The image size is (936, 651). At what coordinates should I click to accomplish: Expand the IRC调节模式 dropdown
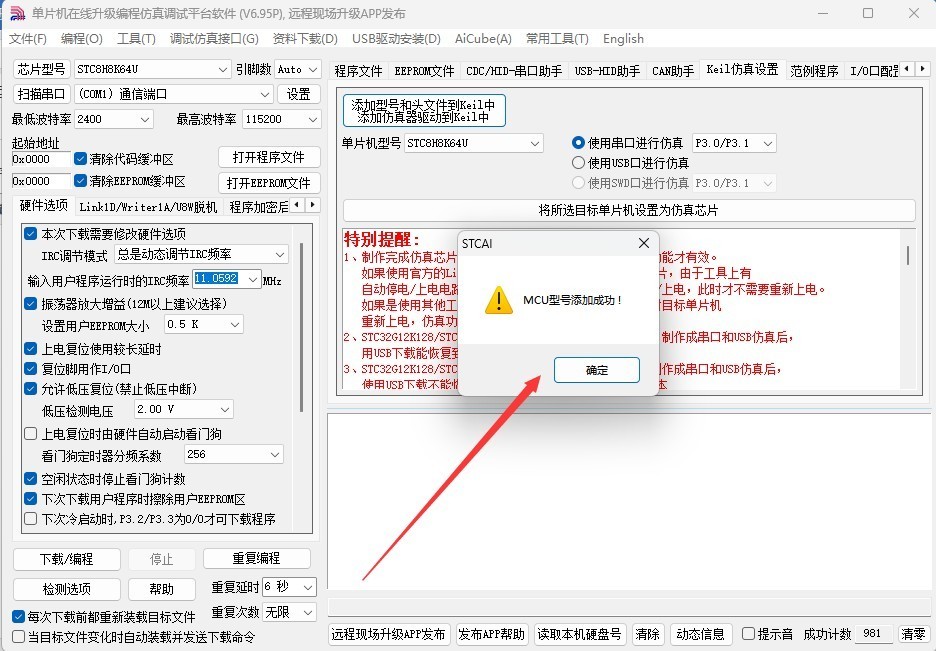tap(201, 254)
